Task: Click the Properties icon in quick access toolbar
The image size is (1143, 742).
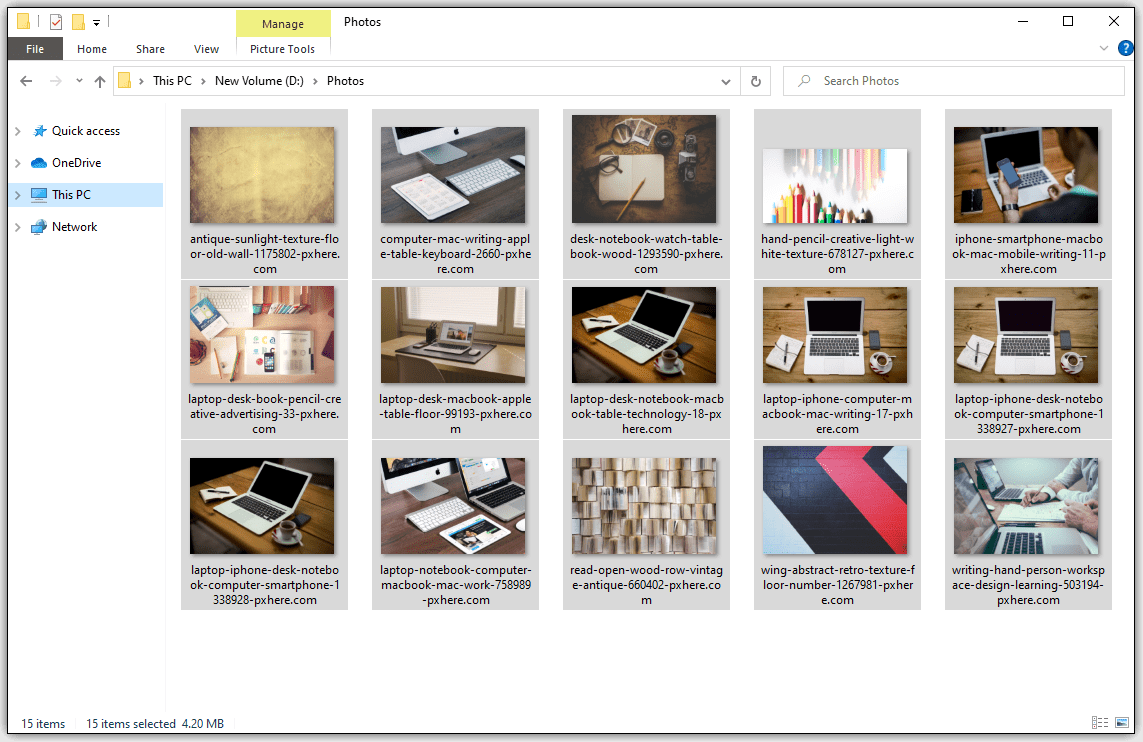Action: coord(56,21)
